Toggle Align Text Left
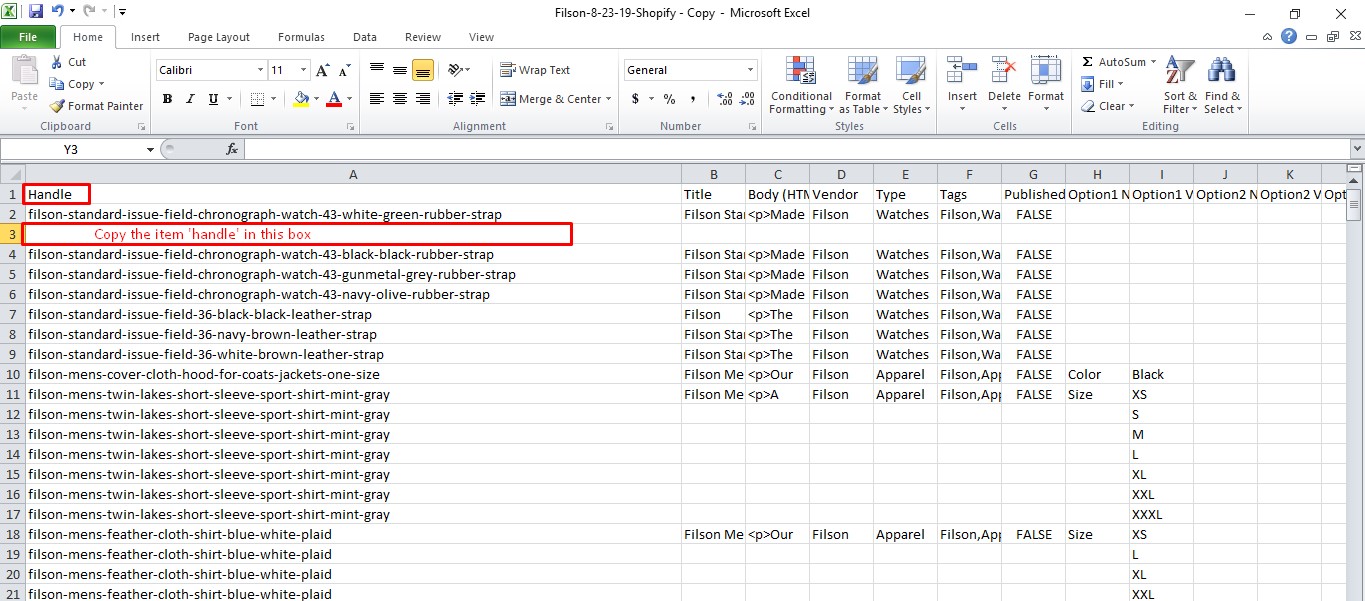 point(377,99)
